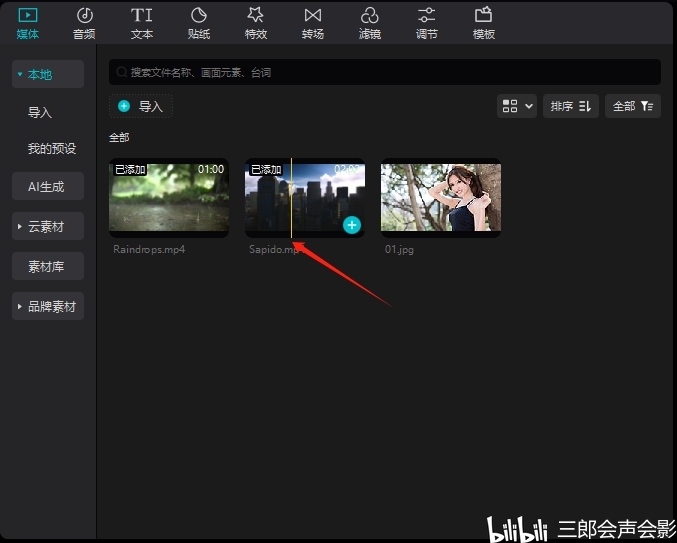Click the 01:00 duration on Raindrops clip
Image resolution: width=677 pixels, height=543 pixels.
211,169
